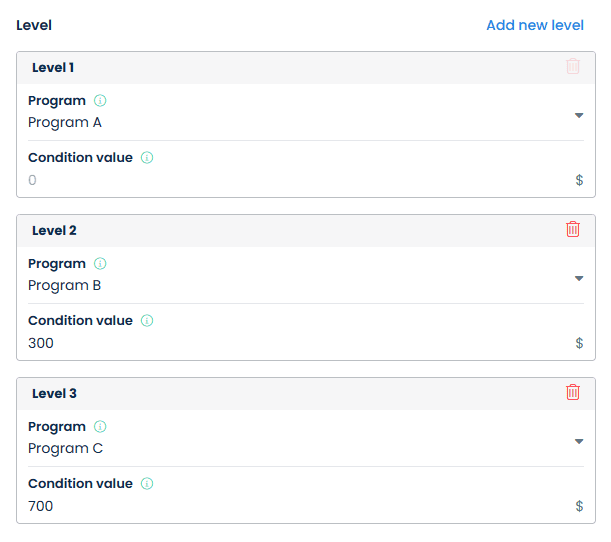Open the Program C dropdown arrow
This screenshot has height=542, width=611.
579,441
